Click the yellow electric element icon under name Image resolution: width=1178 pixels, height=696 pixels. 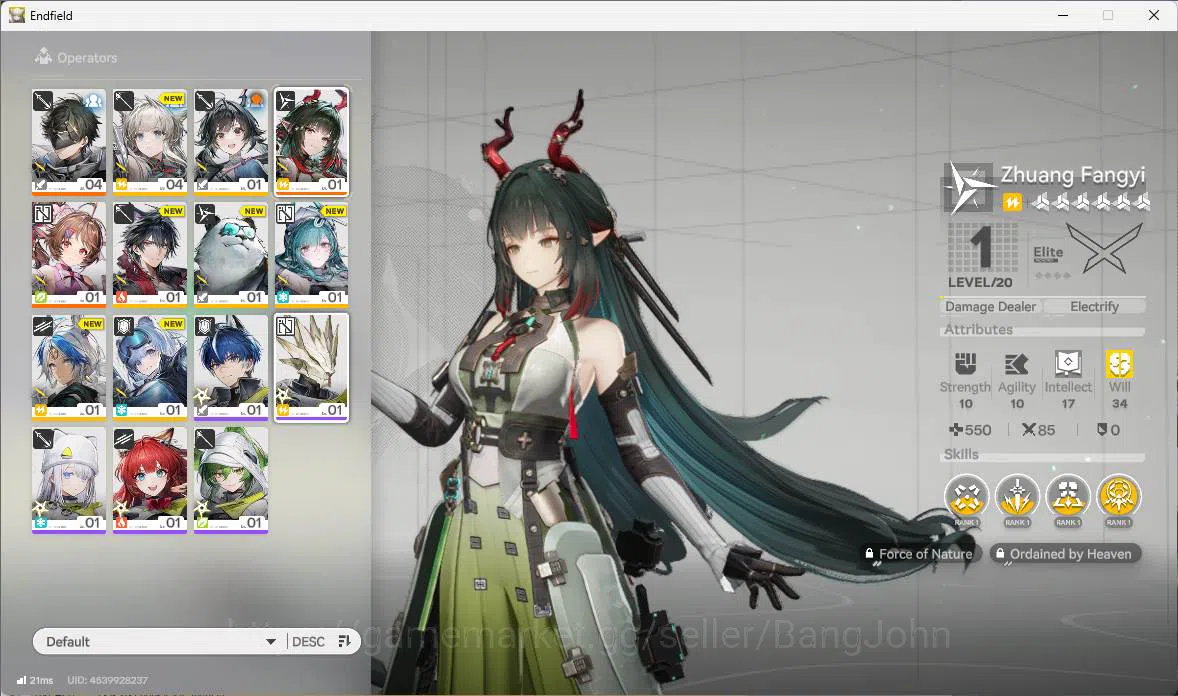click(1012, 202)
